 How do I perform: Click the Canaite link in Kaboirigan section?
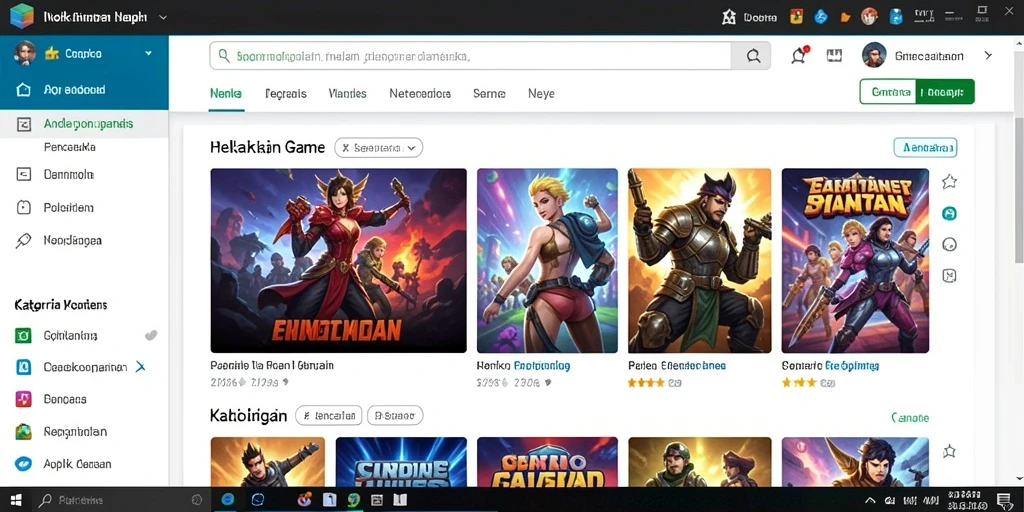[910, 418]
